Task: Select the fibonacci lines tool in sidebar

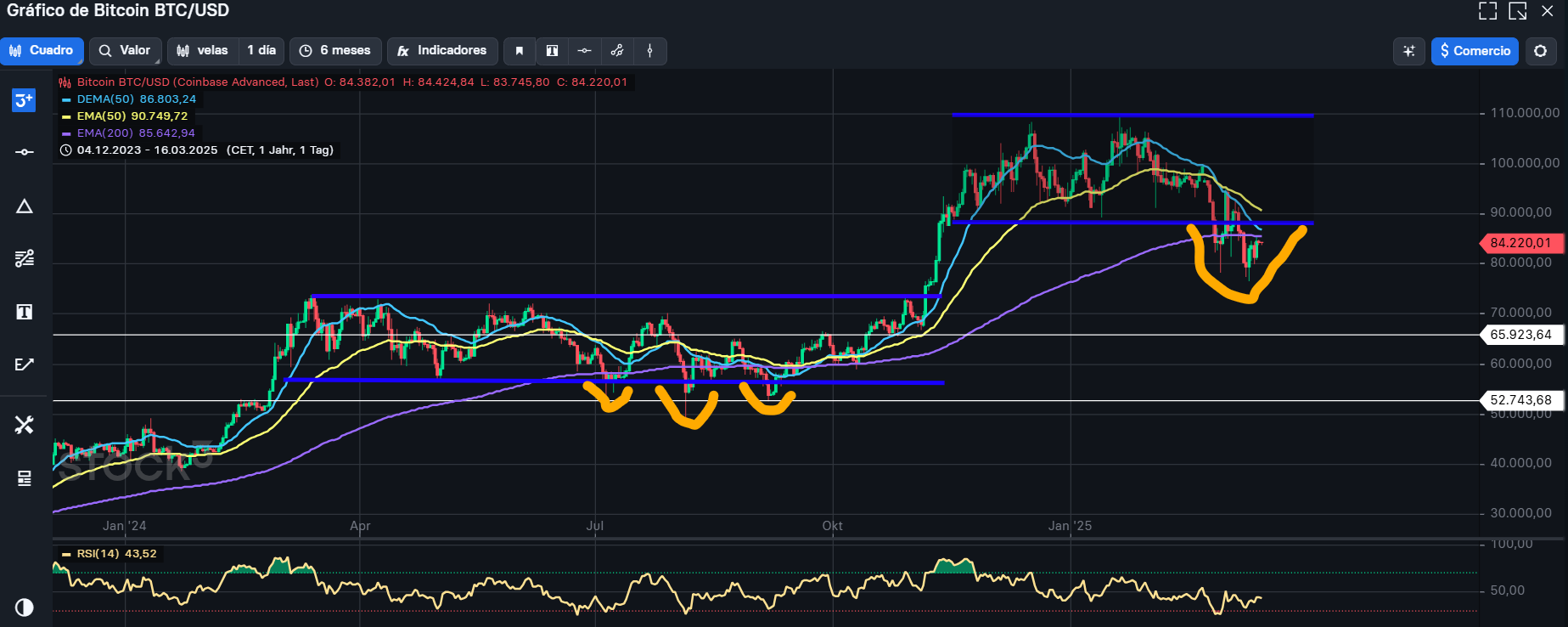Action: point(25,258)
